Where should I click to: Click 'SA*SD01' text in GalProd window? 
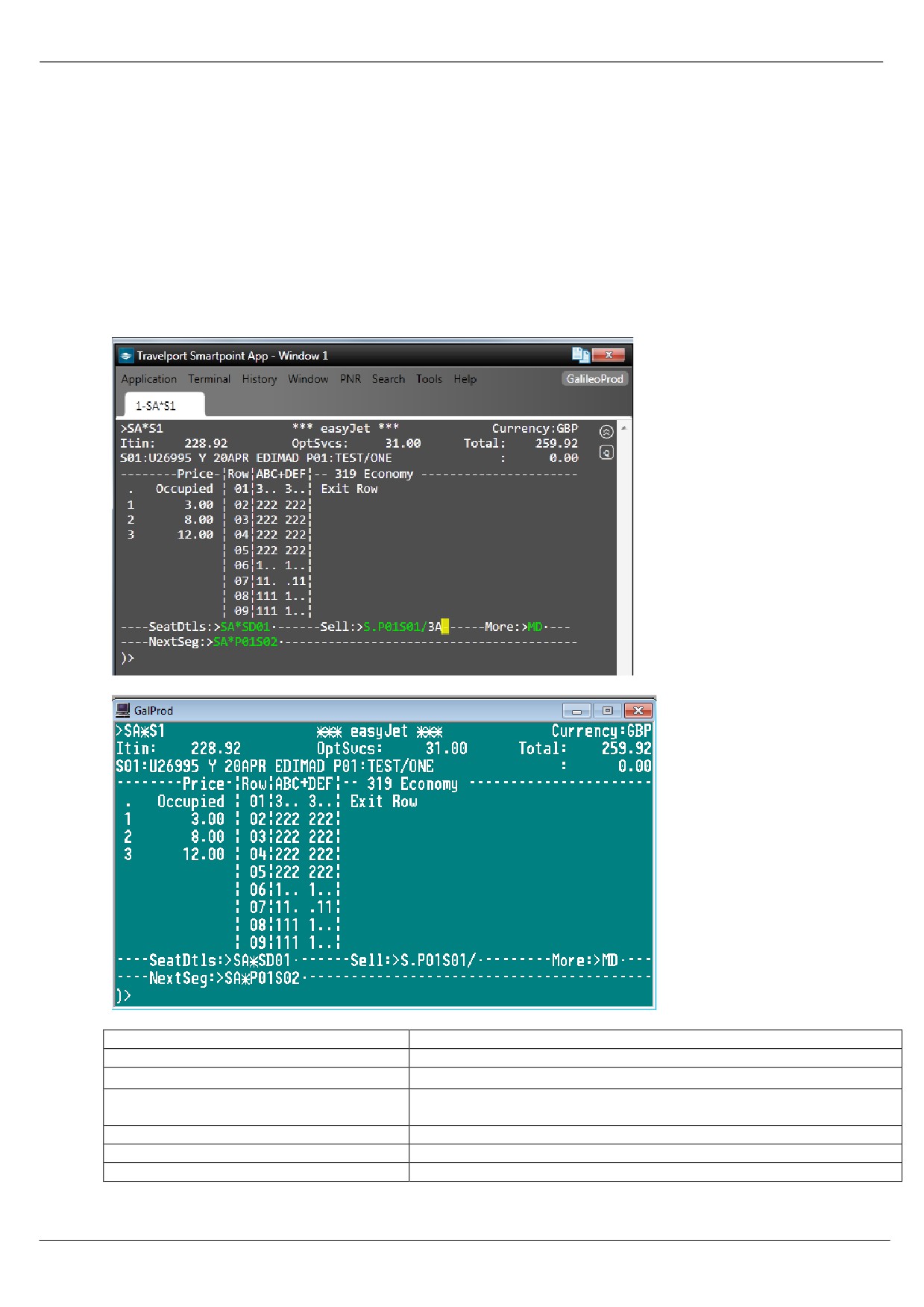point(262,960)
